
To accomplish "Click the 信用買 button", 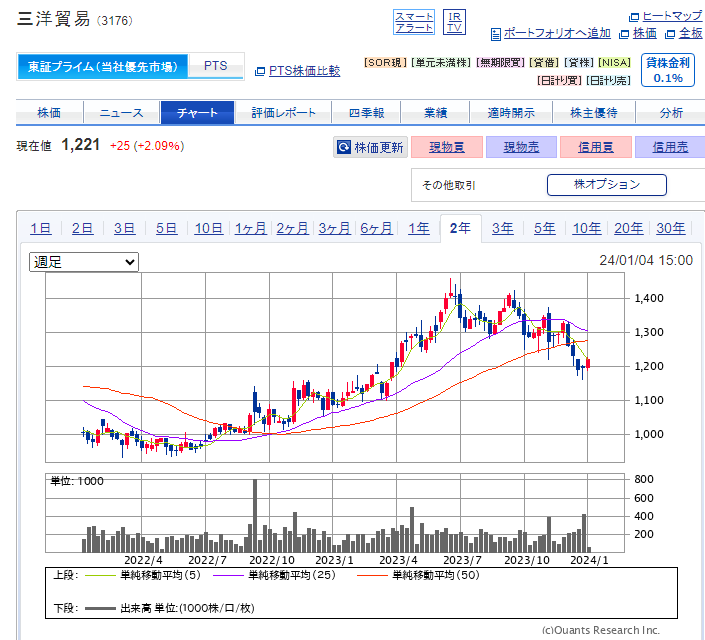I will tap(596, 147).
